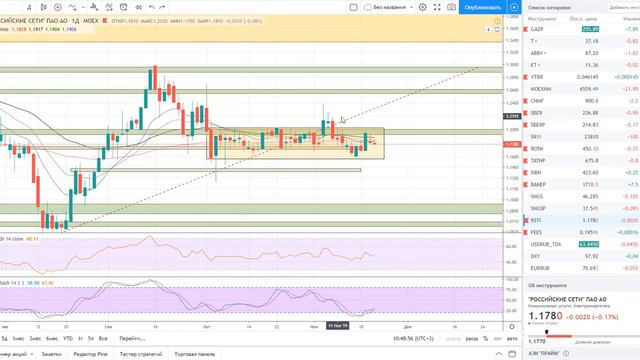Undo the last chart action

tap(152, 7)
